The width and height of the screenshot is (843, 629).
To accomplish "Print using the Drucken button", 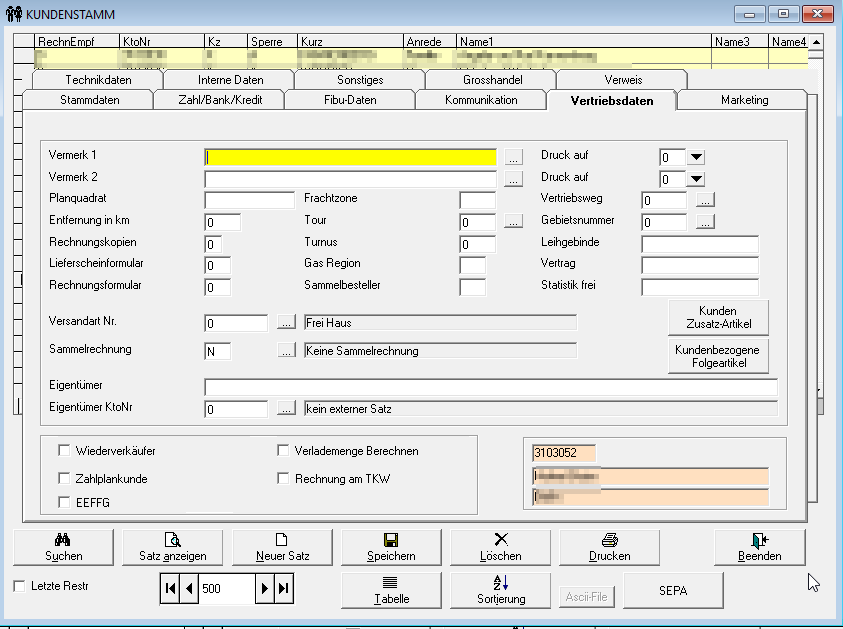I will (610, 546).
